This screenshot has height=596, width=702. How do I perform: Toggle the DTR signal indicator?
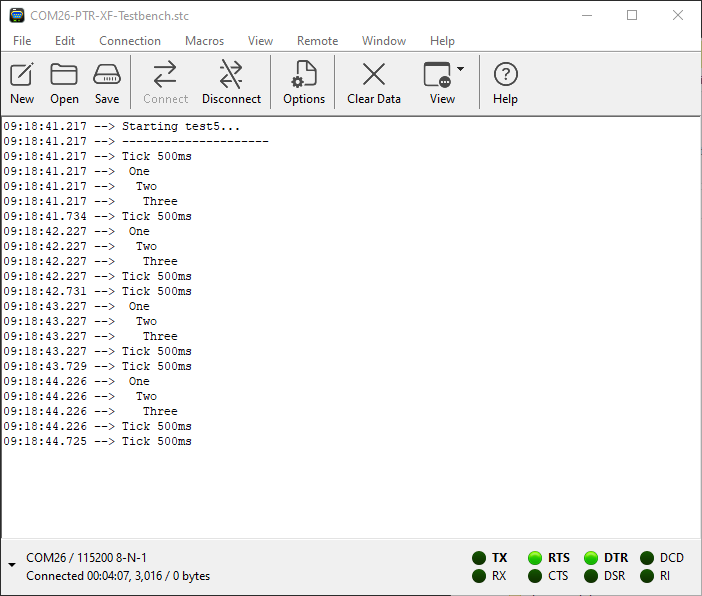tap(591, 558)
